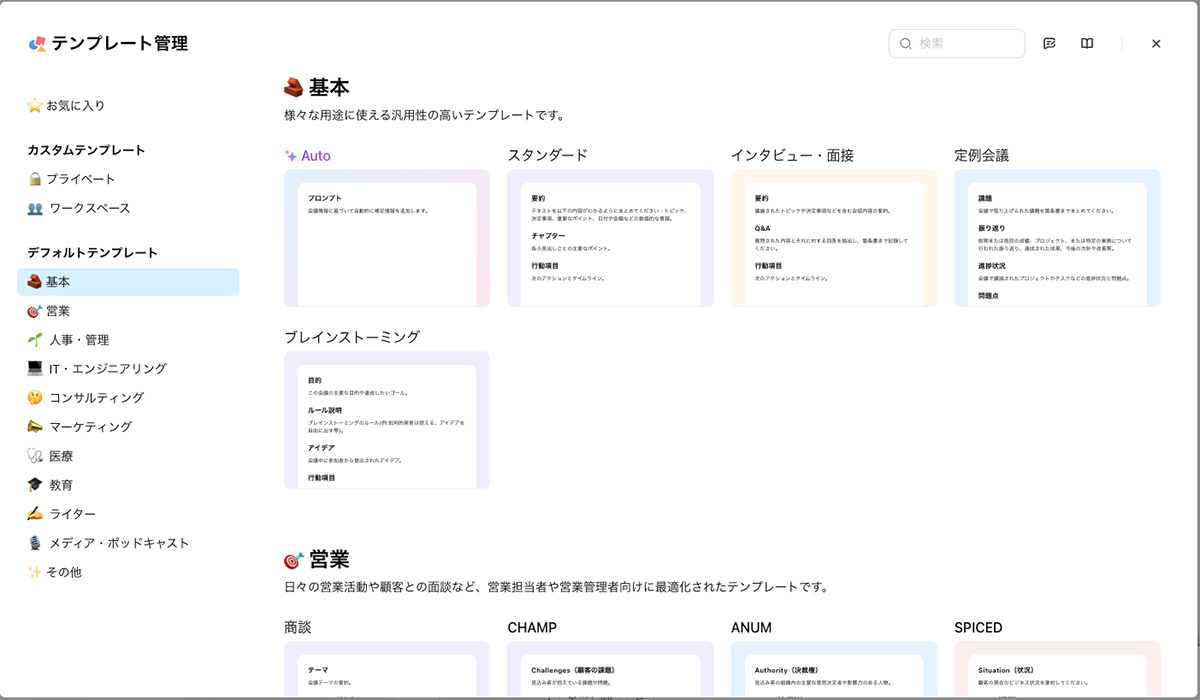Viewport: 1200px width, 700px height.
Task: Click the app logo beside テンプレート管理
Action: click(37, 44)
